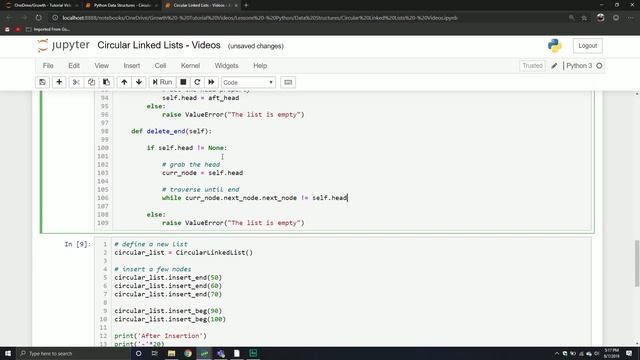Viewport: 640px width, 360px height.
Task: Open the Cell menu
Action: click(160, 66)
